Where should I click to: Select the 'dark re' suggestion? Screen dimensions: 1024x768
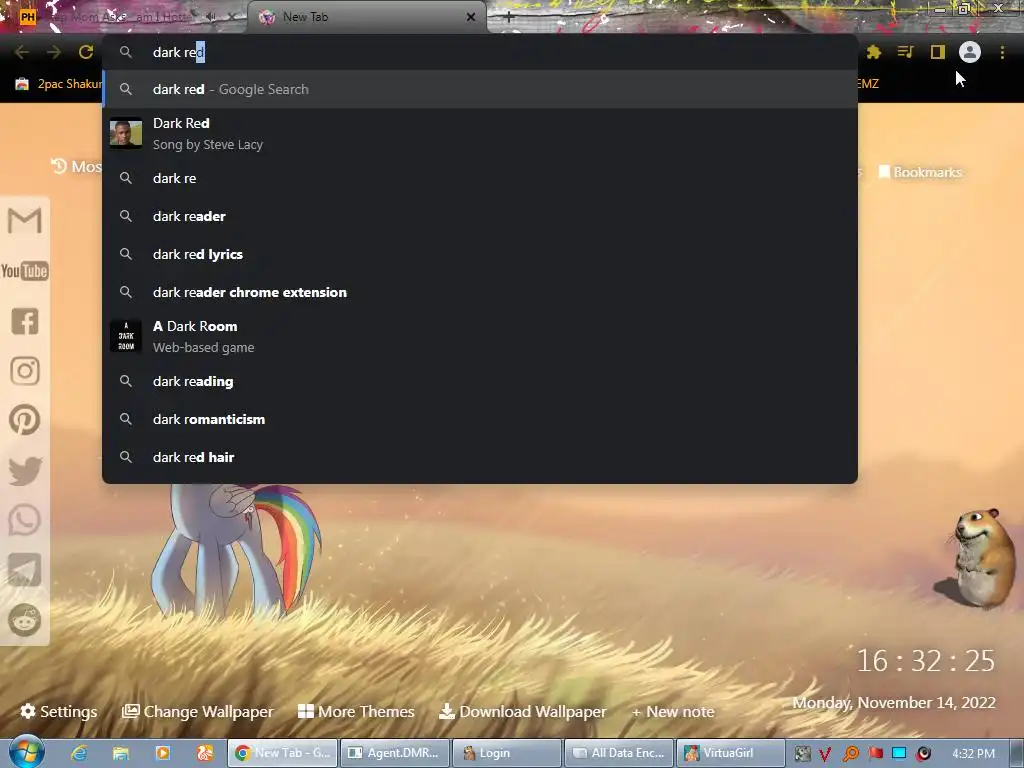(x=480, y=178)
